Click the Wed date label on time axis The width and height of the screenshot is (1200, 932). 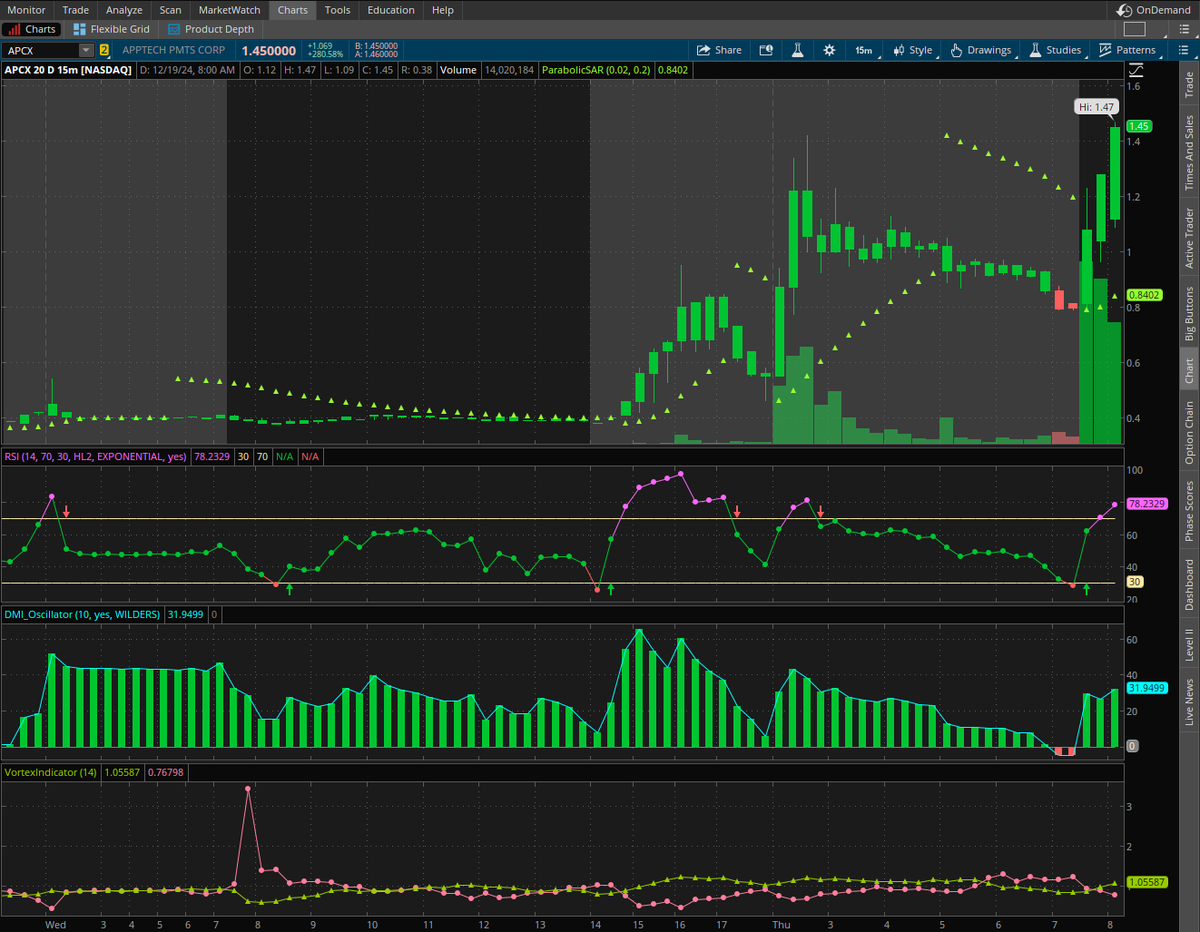(x=56, y=925)
